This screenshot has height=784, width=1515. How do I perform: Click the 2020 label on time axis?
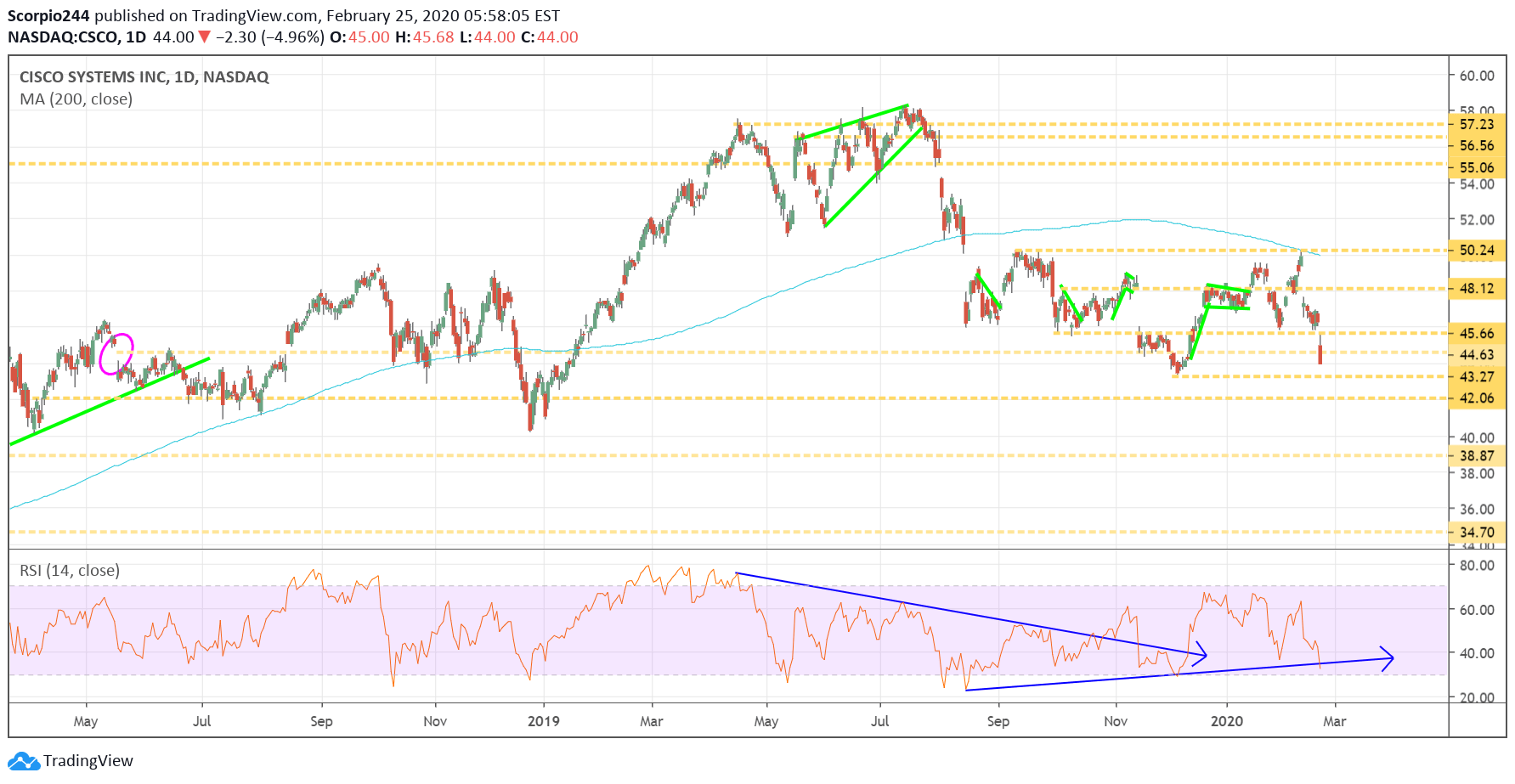tap(1227, 721)
